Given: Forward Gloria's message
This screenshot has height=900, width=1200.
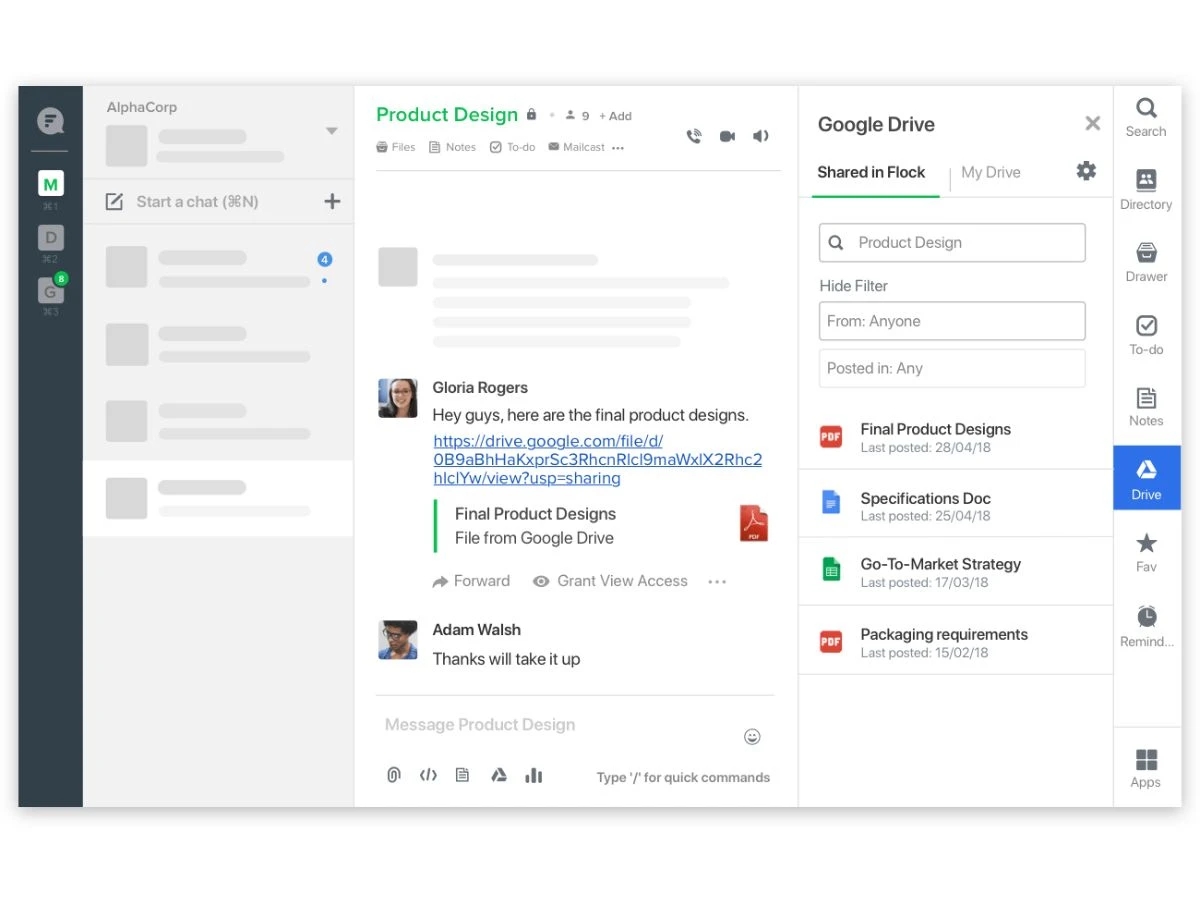Looking at the screenshot, I should [471, 581].
